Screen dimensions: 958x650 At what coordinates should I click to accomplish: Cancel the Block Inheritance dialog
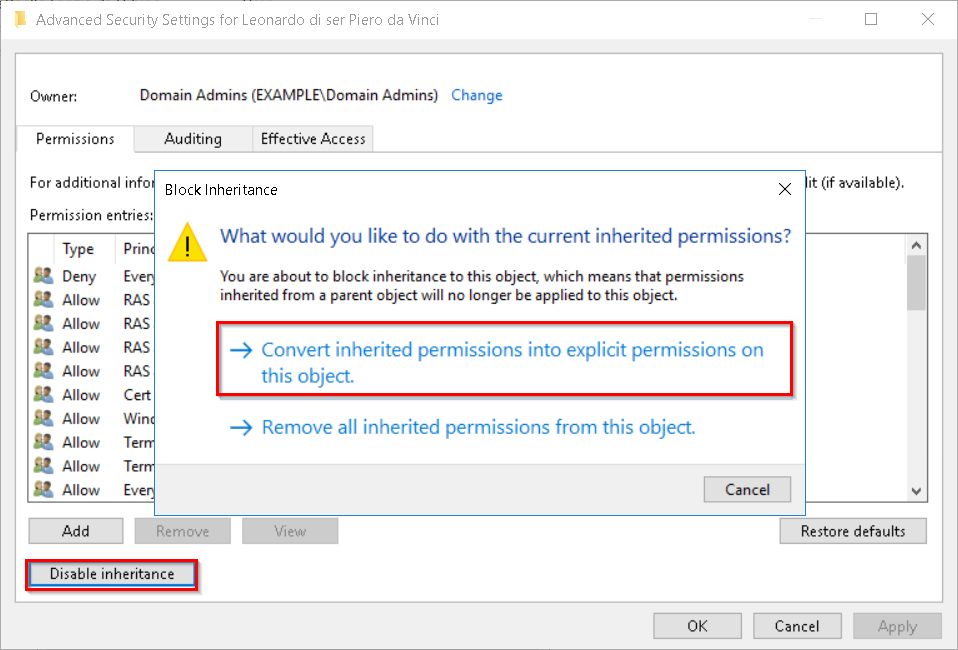point(747,489)
